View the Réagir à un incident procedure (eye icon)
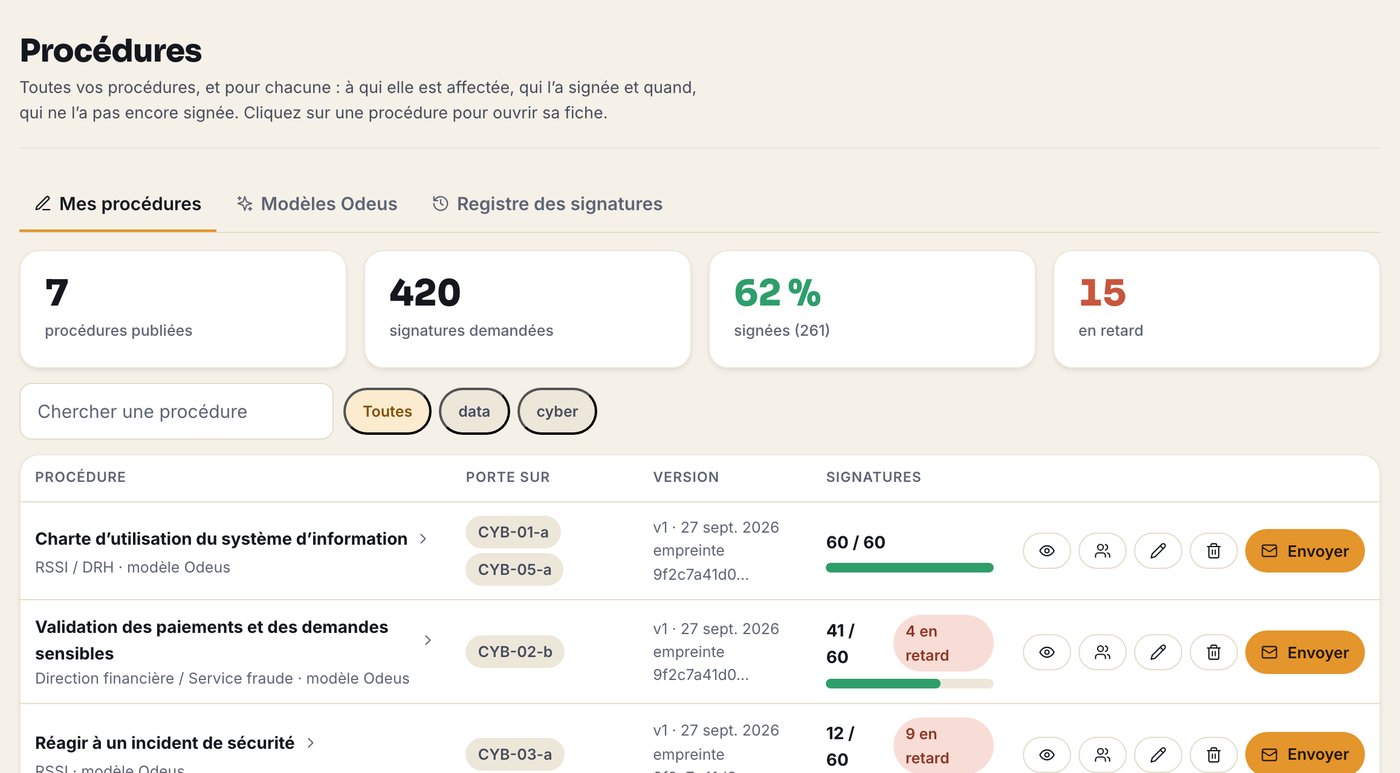Image resolution: width=1400 pixels, height=773 pixels. 1047,754
